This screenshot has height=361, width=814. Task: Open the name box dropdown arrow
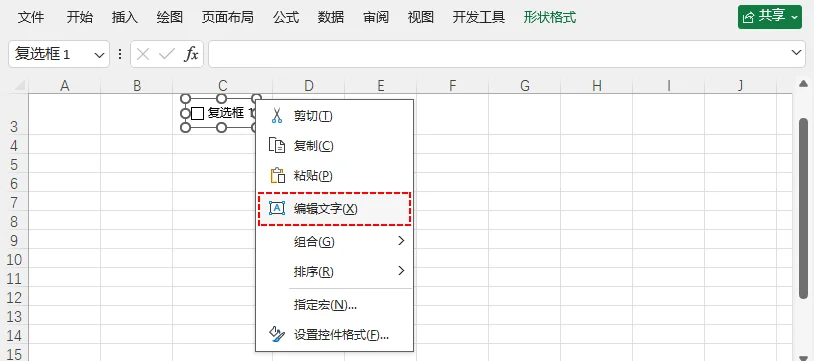[x=99, y=55]
